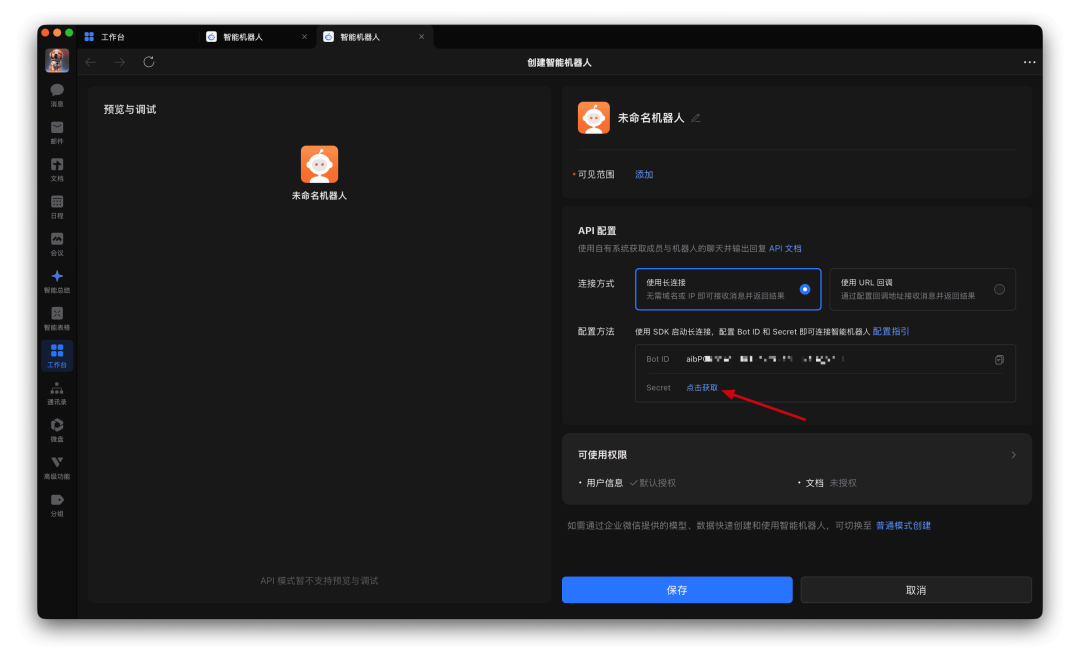Click 点击获取 to get the Secret

point(702,387)
